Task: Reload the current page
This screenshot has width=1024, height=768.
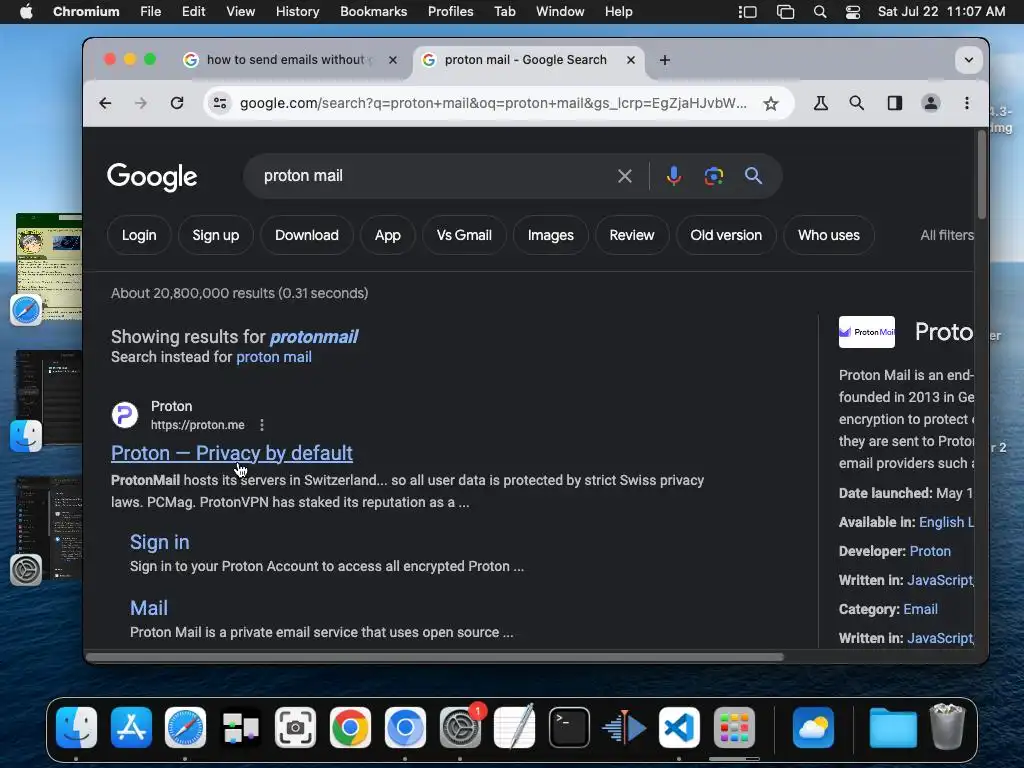Action: (x=177, y=103)
